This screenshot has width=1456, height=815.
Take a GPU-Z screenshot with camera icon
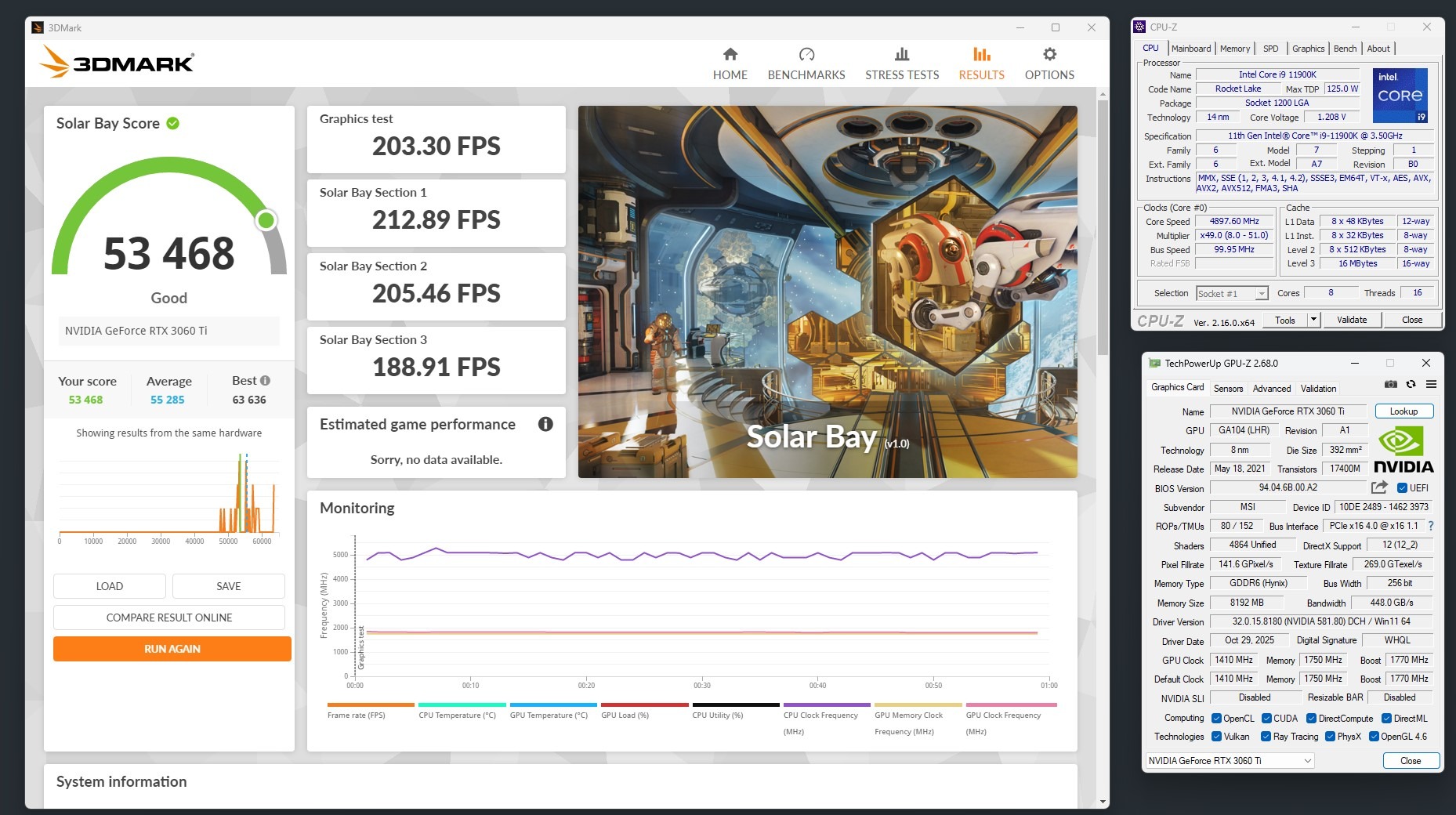point(1390,385)
